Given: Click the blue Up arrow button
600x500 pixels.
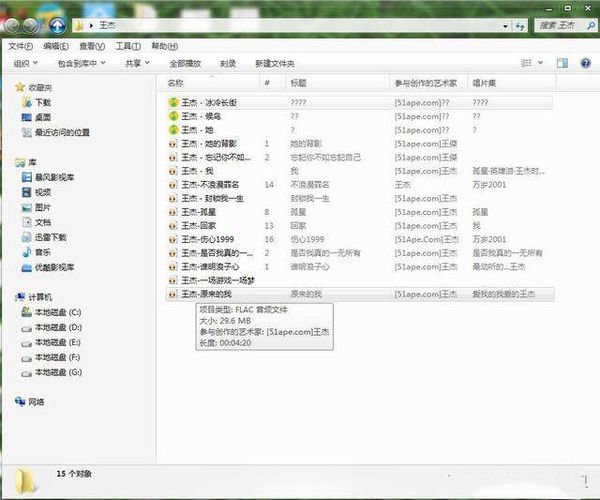Looking at the screenshot, I should point(57,25).
